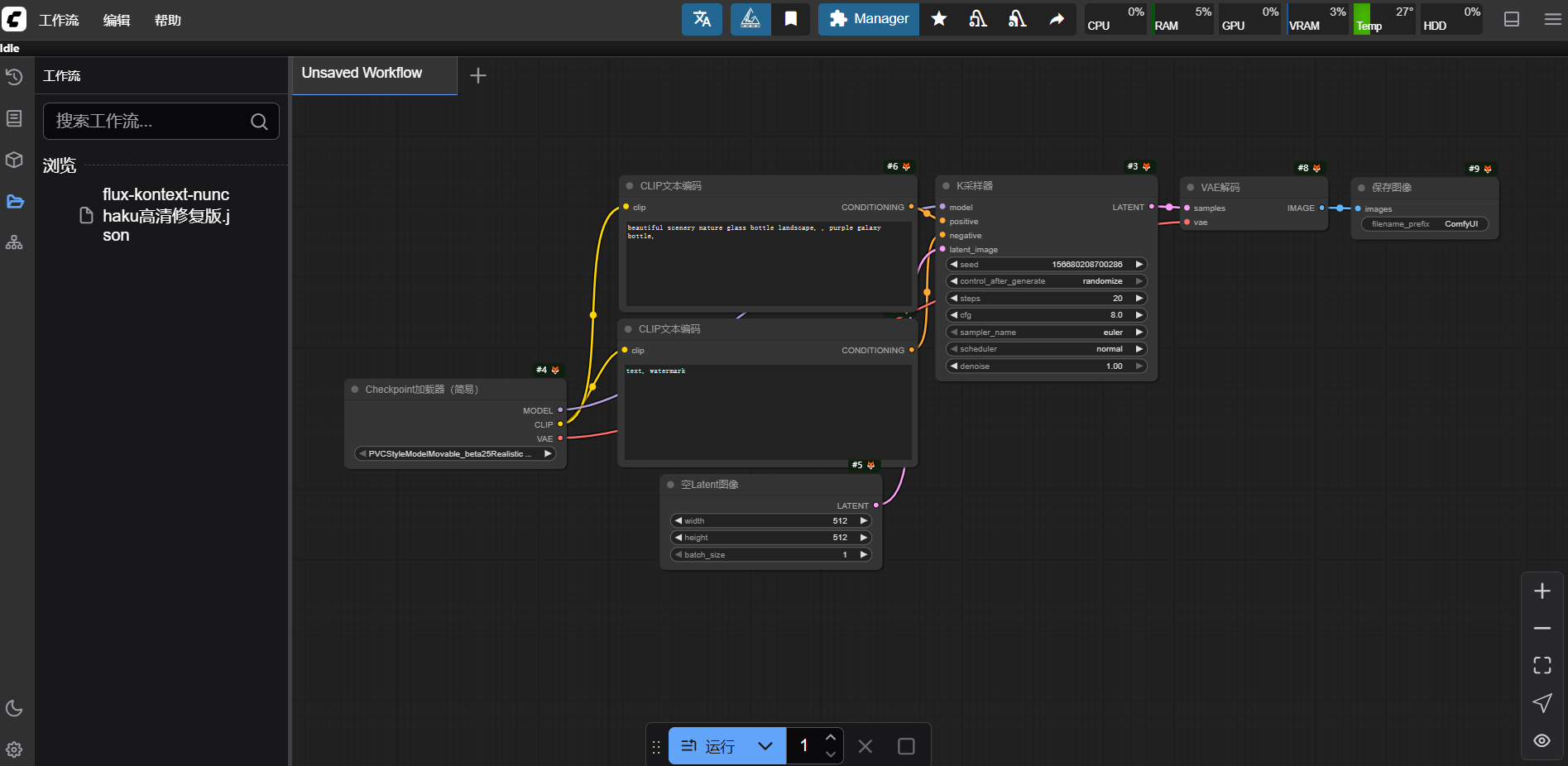Click the search magnifier icon
This screenshot has width=1568, height=766.
259,122
